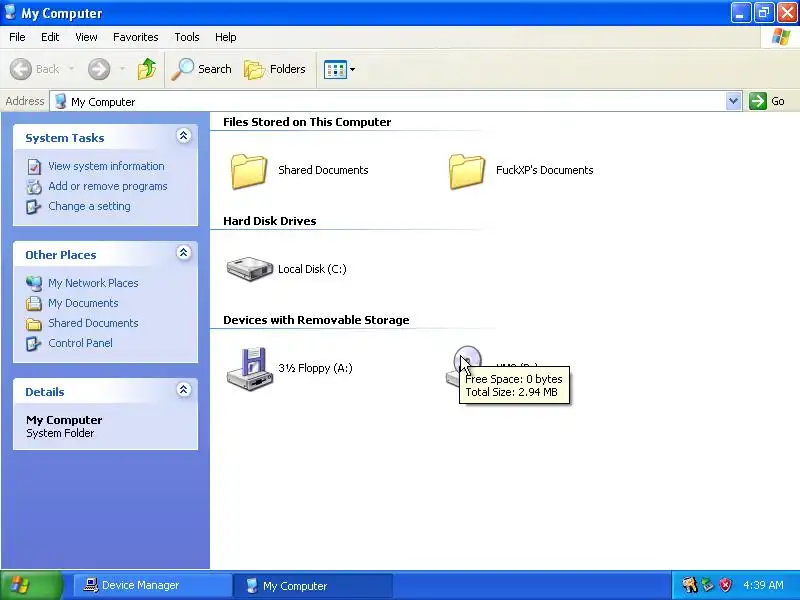Open the Tools menu
Viewport: 800px width, 600px height.
[x=187, y=37]
